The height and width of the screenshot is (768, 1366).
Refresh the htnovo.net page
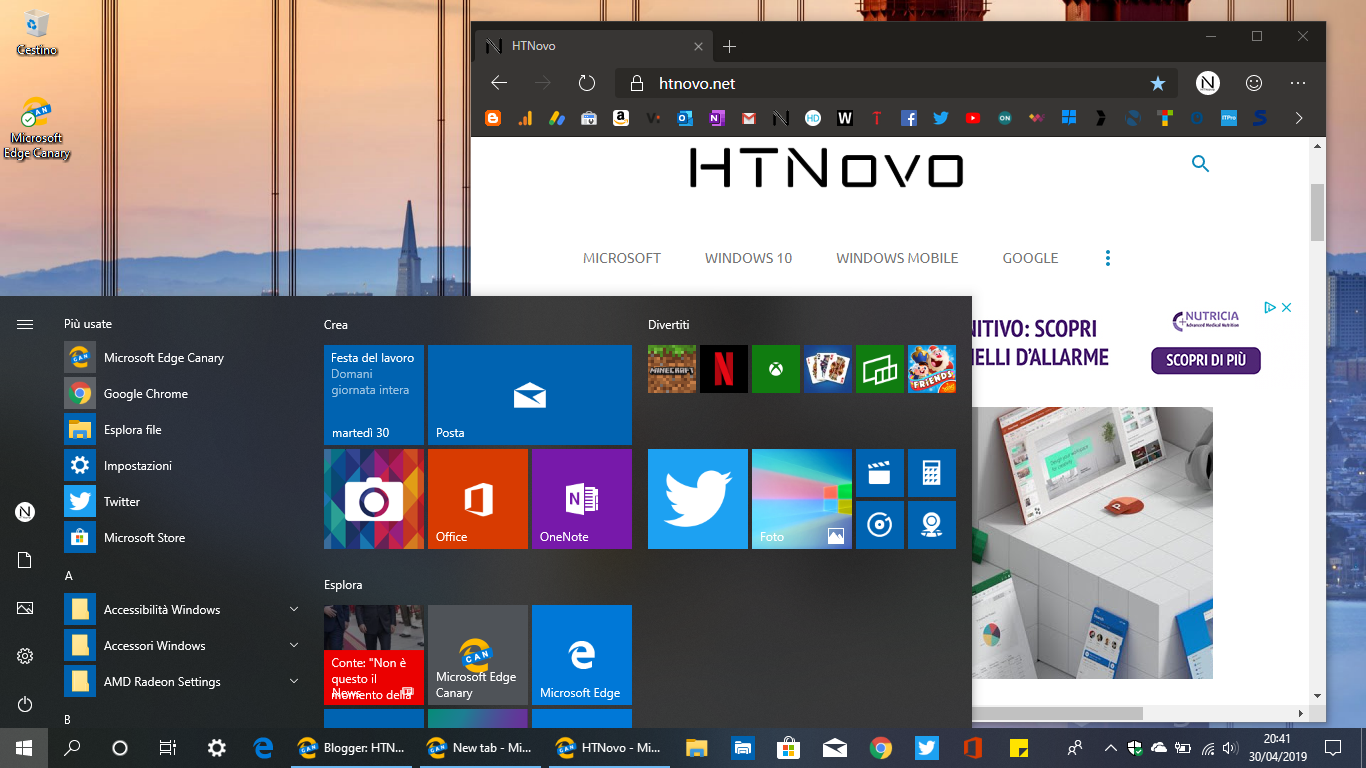tap(587, 83)
